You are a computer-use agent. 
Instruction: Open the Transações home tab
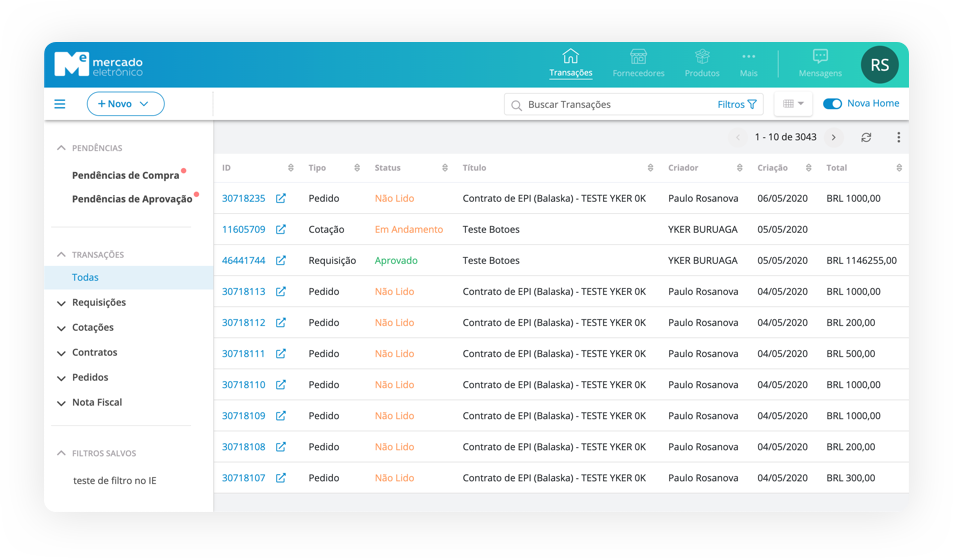(x=571, y=63)
